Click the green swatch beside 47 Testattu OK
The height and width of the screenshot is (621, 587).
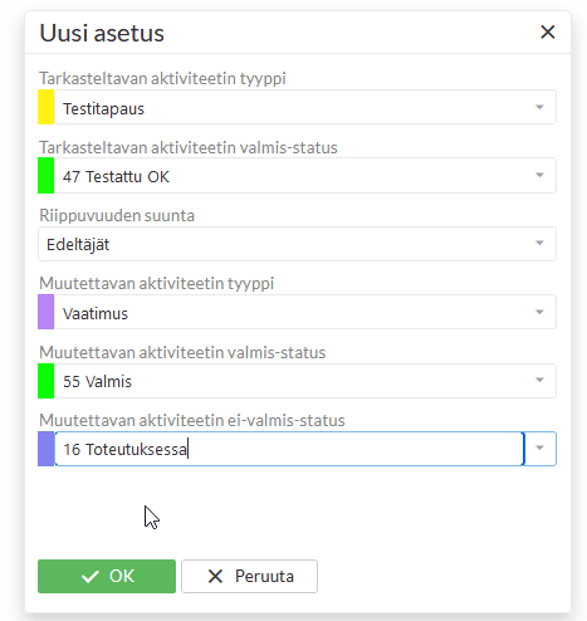coord(46,175)
